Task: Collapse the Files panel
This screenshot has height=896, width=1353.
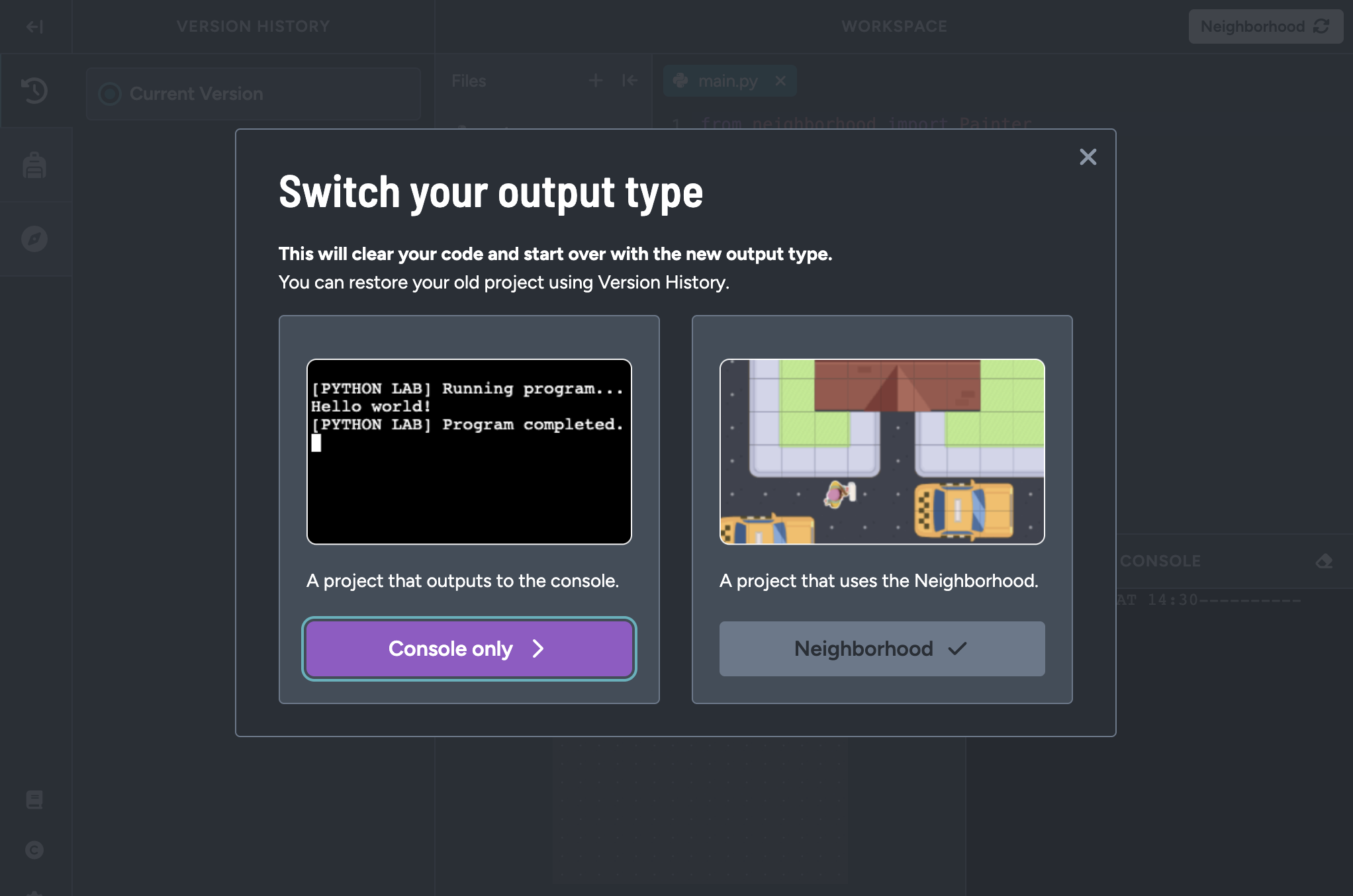Action: pyautogui.click(x=629, y=81)
